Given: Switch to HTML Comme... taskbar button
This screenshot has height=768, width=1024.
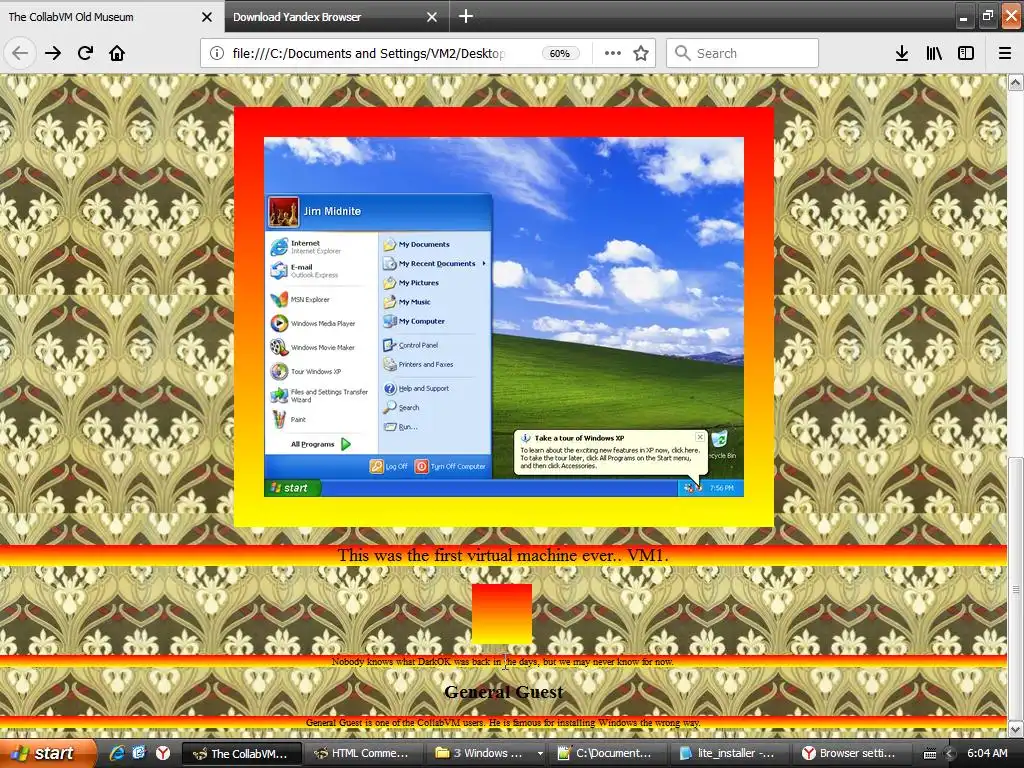Looking at the screenshot, I should pyautogui.click(x=362, y=754).
